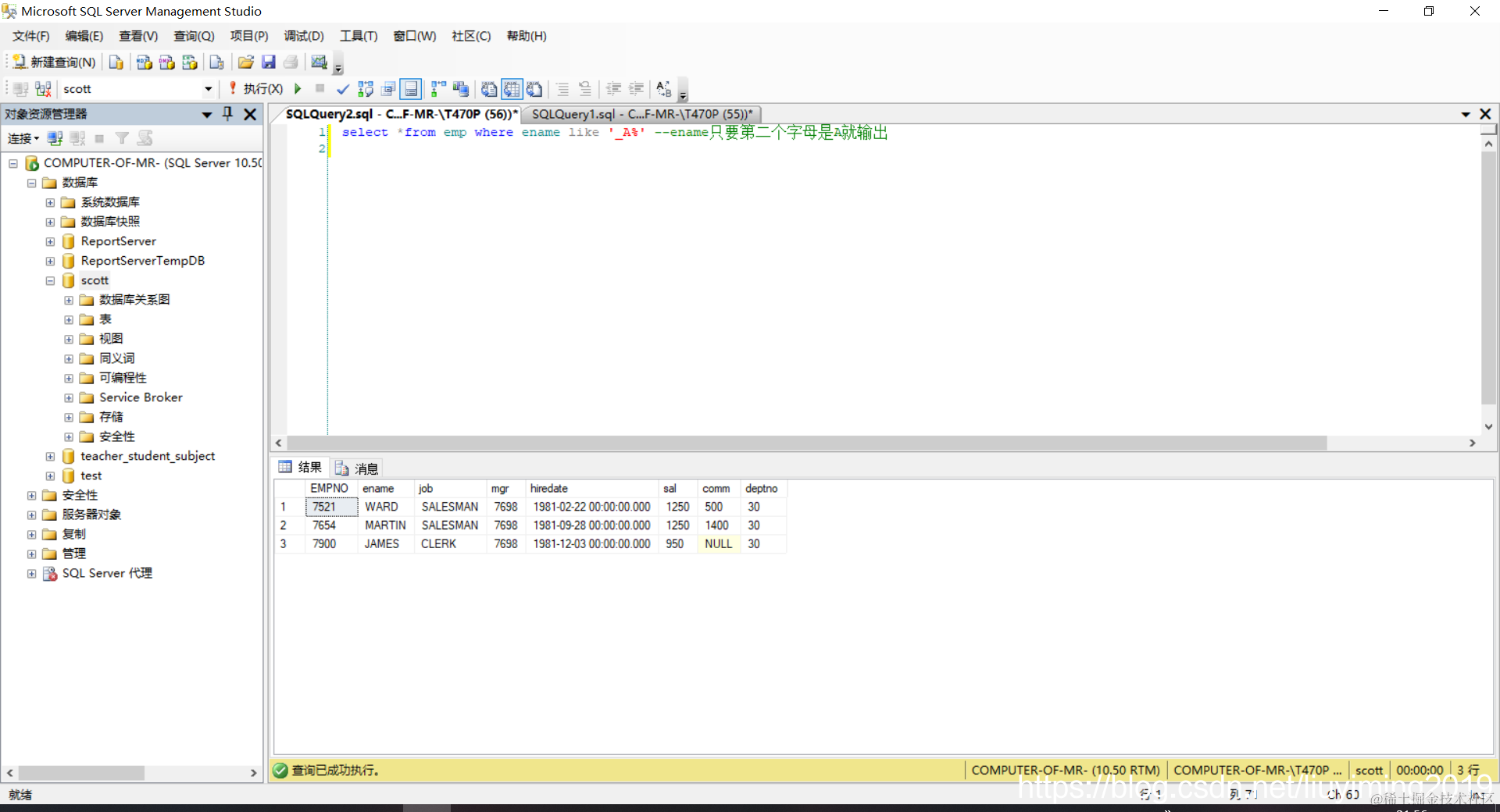Click the Decrease Indent icon

[x=613, y=89]
